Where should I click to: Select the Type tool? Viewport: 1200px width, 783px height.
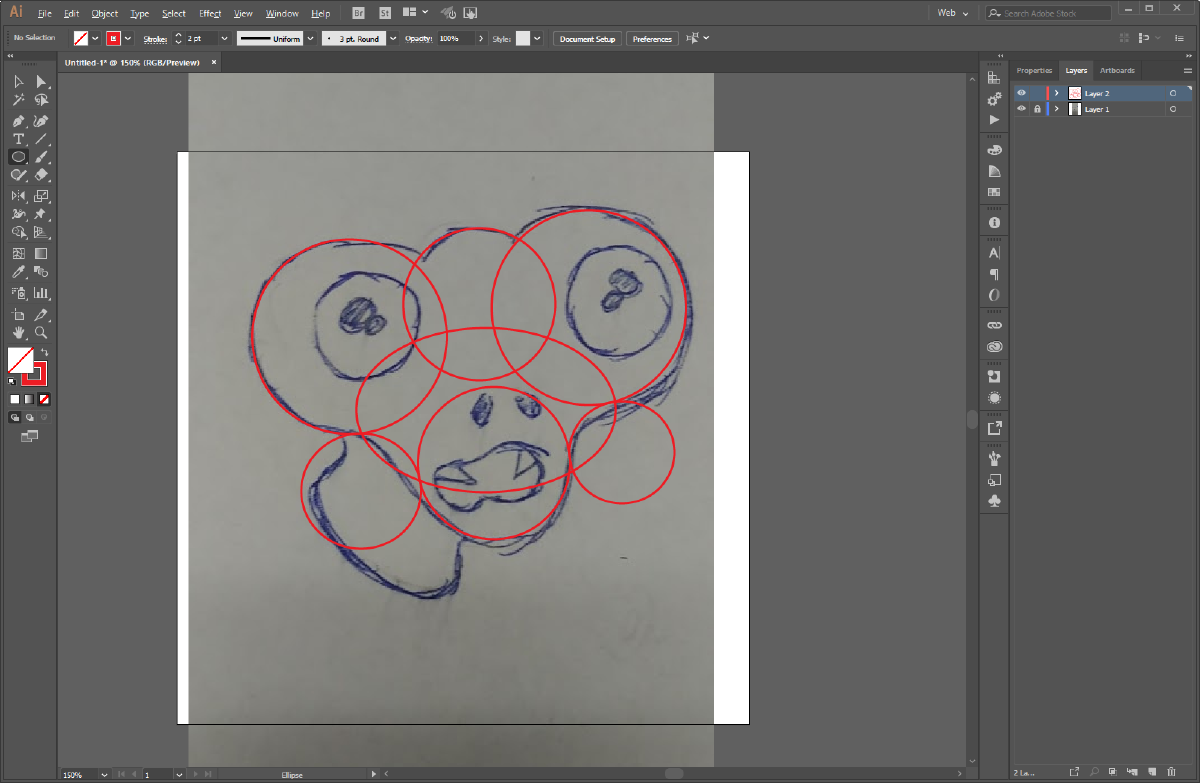point(18,139)
